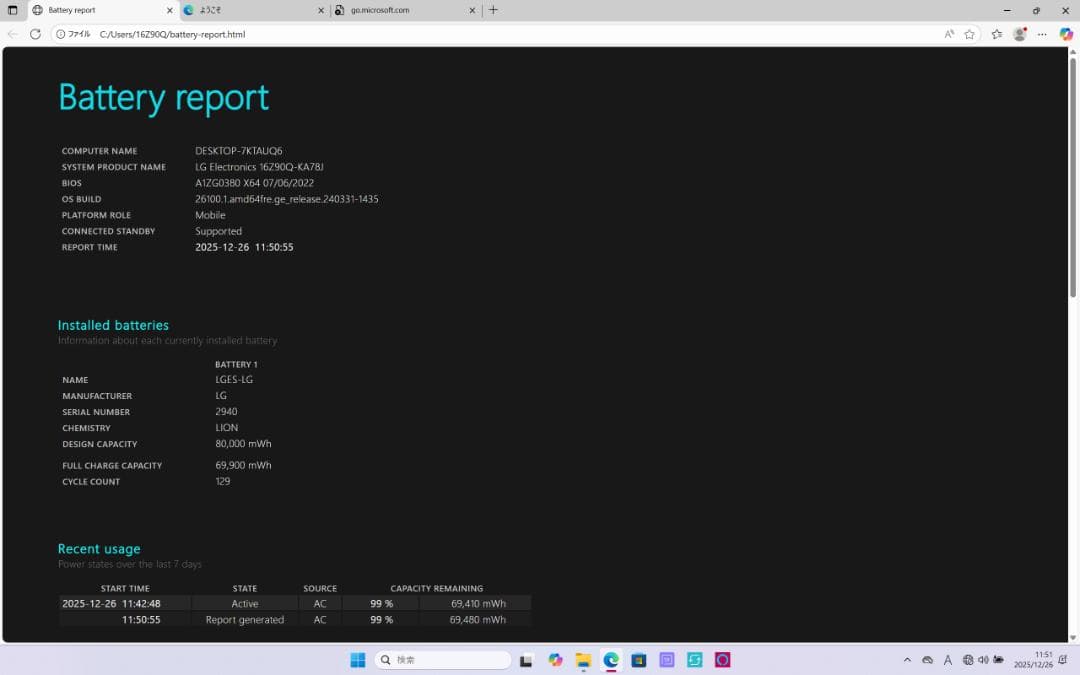The width and height of the screenshot is (1080, 675).
Task: Mute audio via the tray speaker icon
Action: click(x=983, y=659)
